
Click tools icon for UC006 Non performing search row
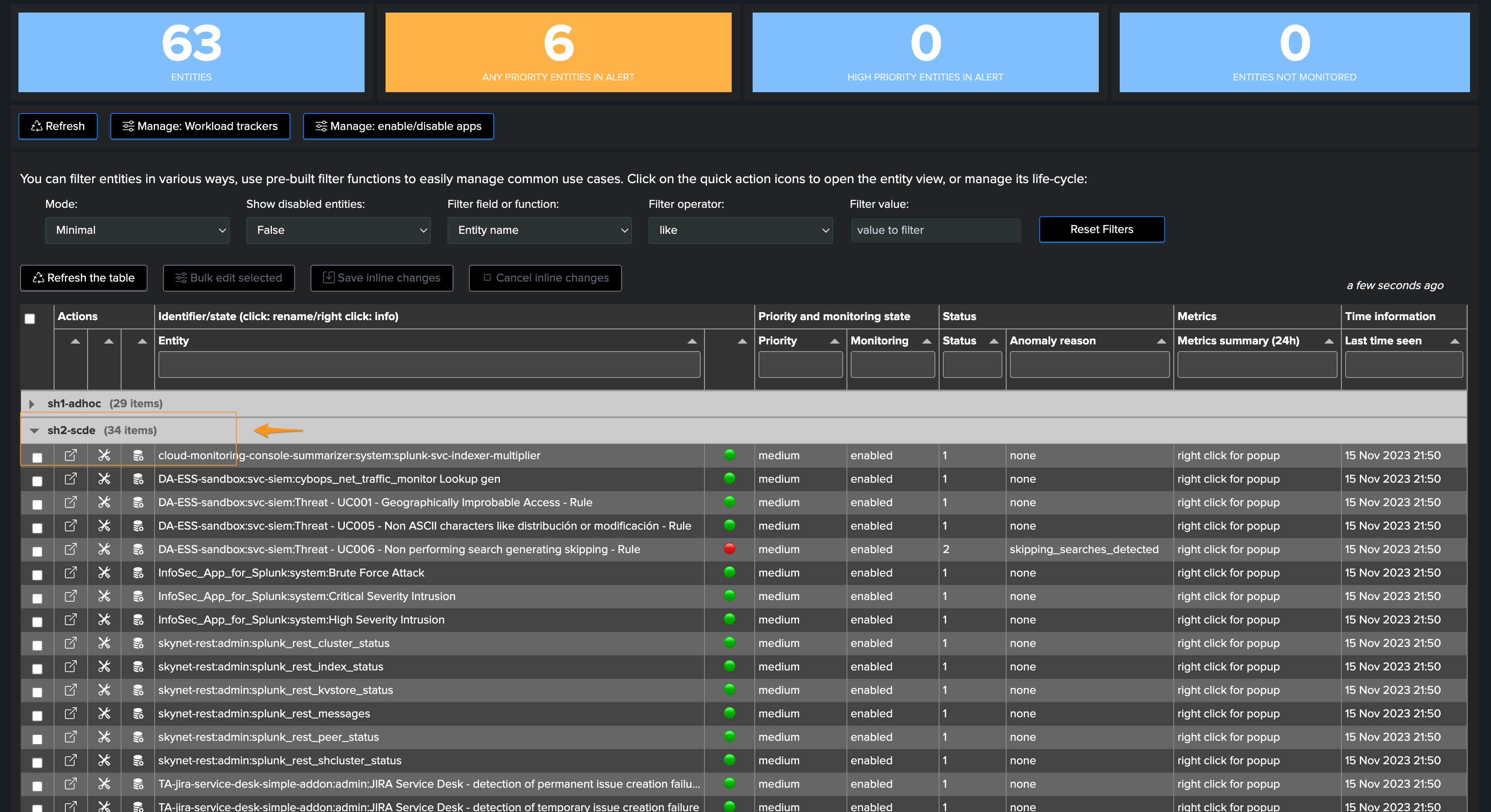104,549
